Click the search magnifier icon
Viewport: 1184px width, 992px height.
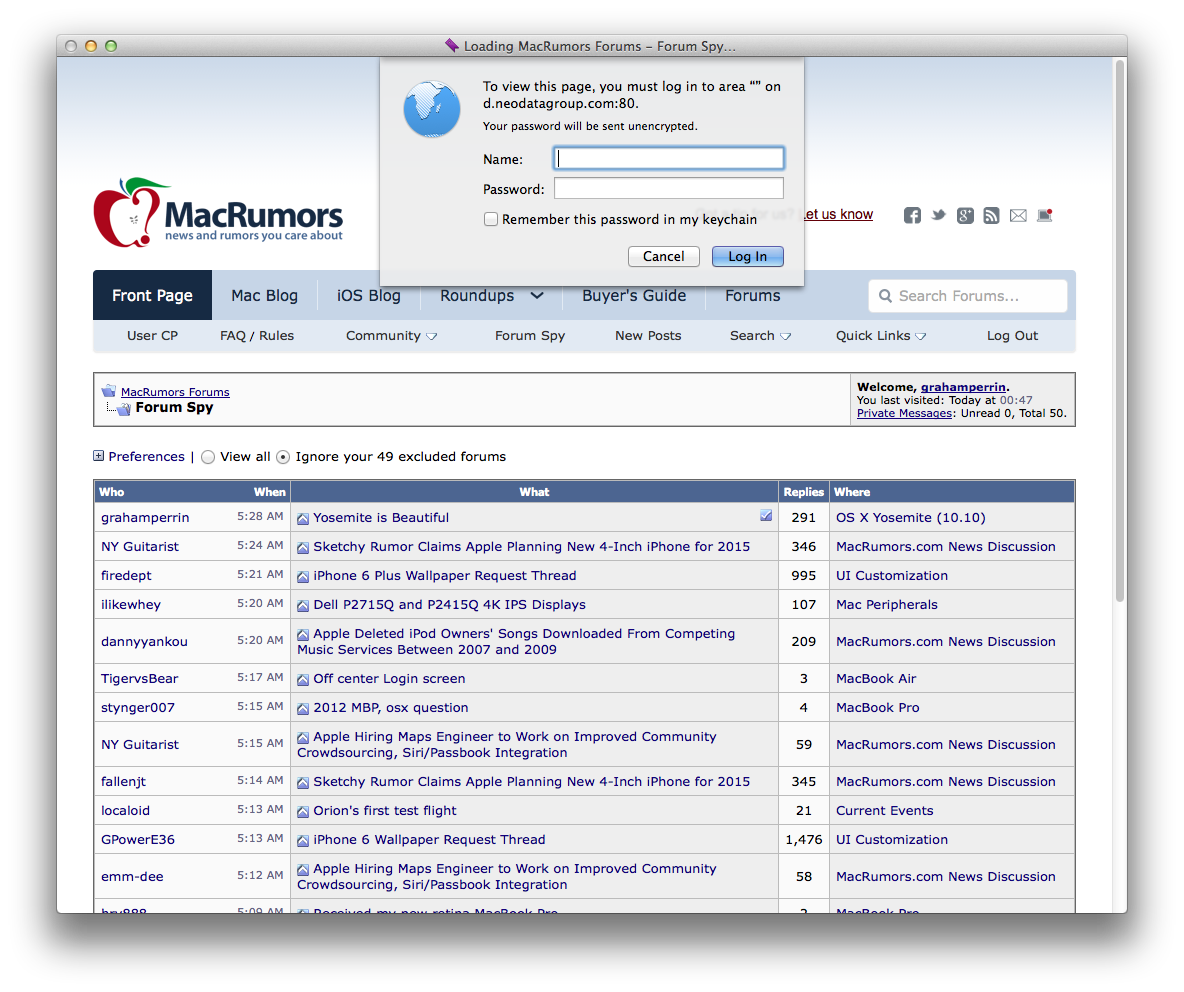(x=886, y=296)
